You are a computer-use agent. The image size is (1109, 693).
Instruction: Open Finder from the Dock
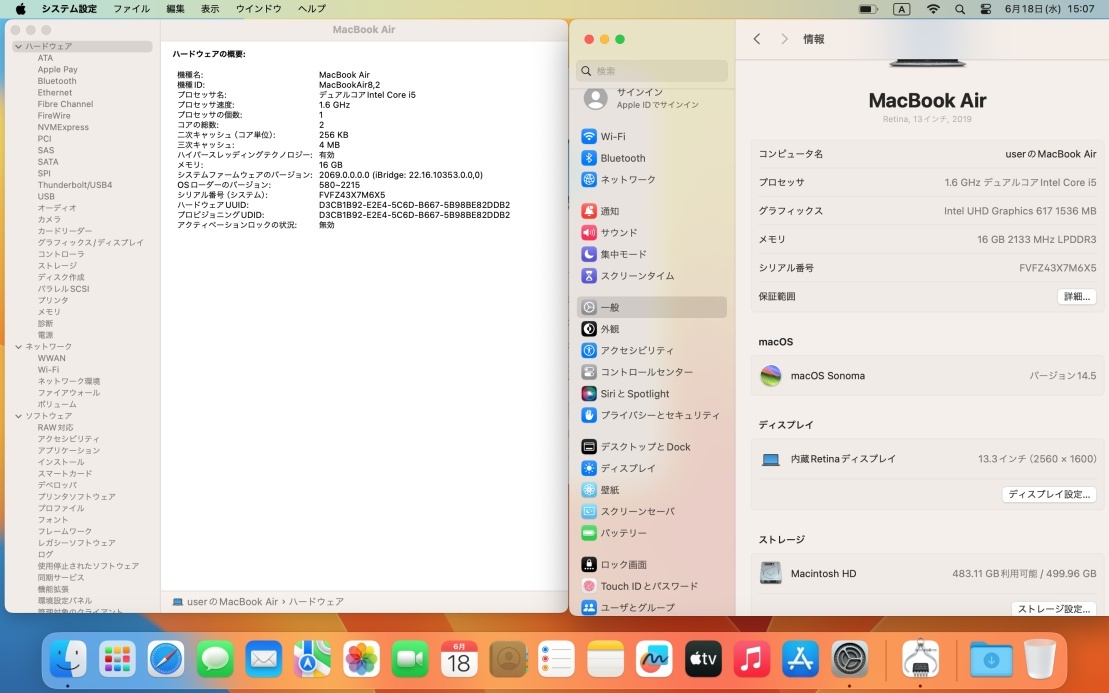point(68,660)
